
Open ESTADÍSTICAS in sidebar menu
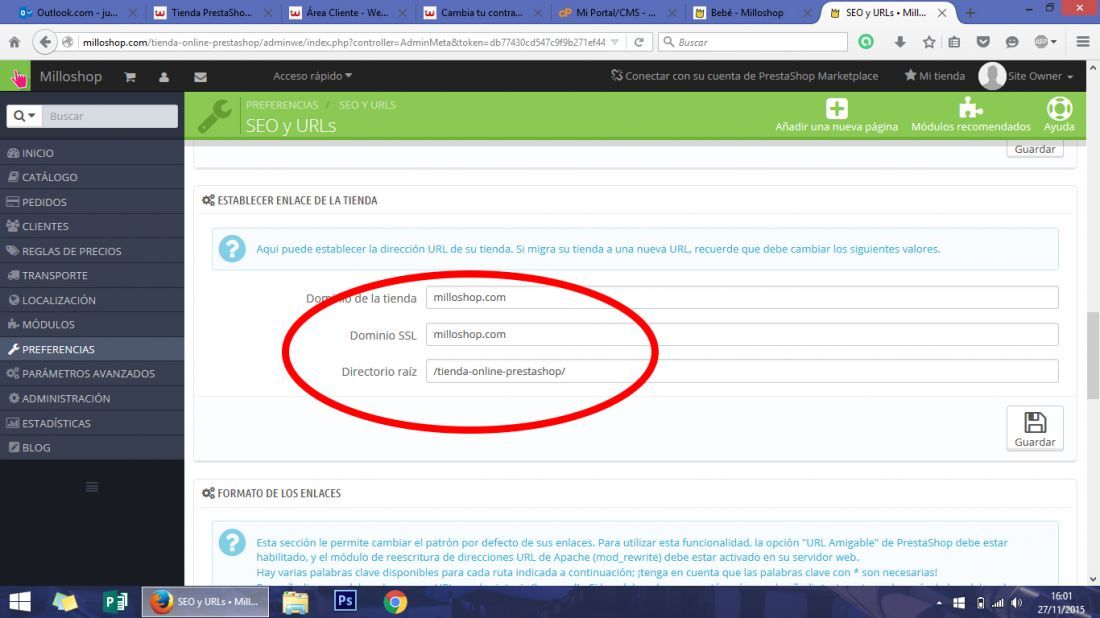pyautogui.click(x=92, y=423)
